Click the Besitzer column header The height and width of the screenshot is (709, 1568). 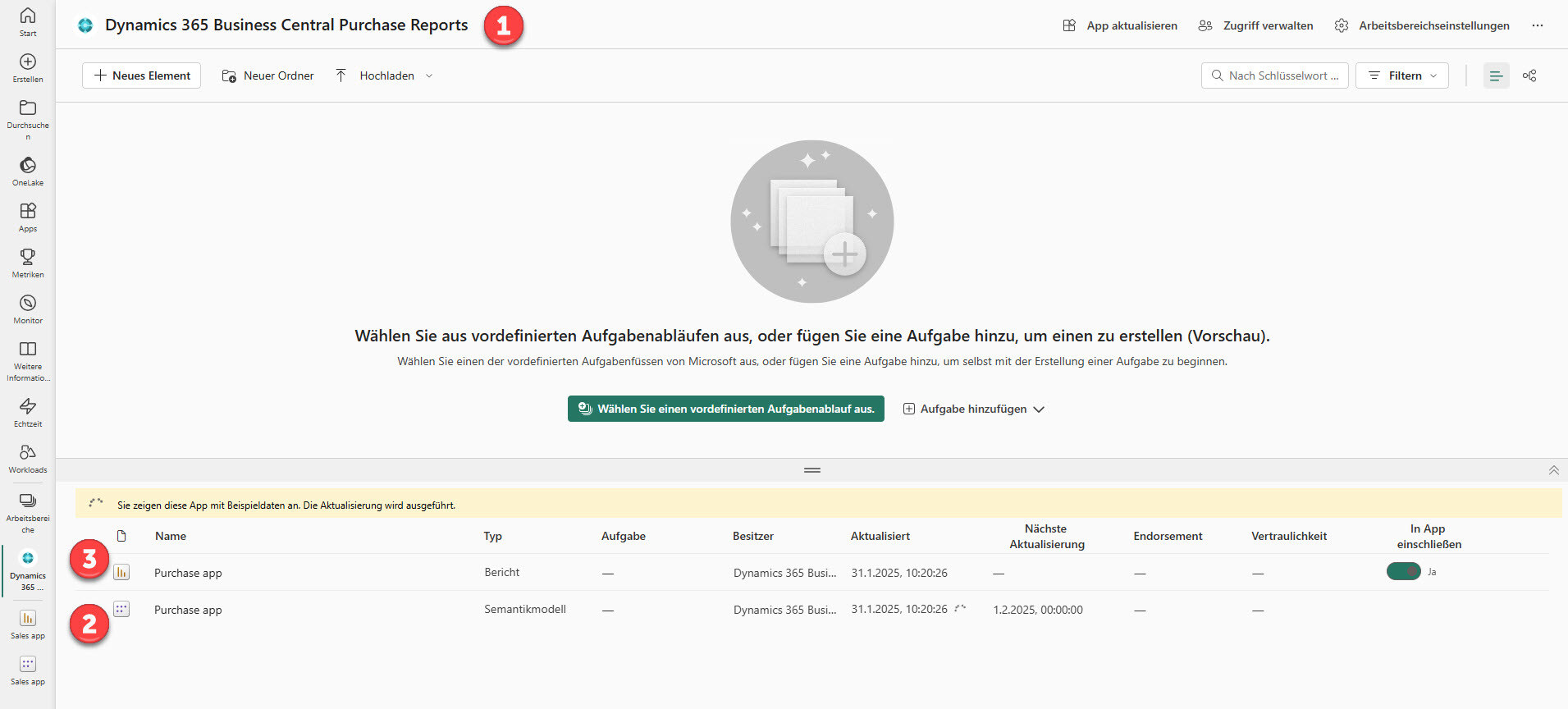[x=753, y=536]
